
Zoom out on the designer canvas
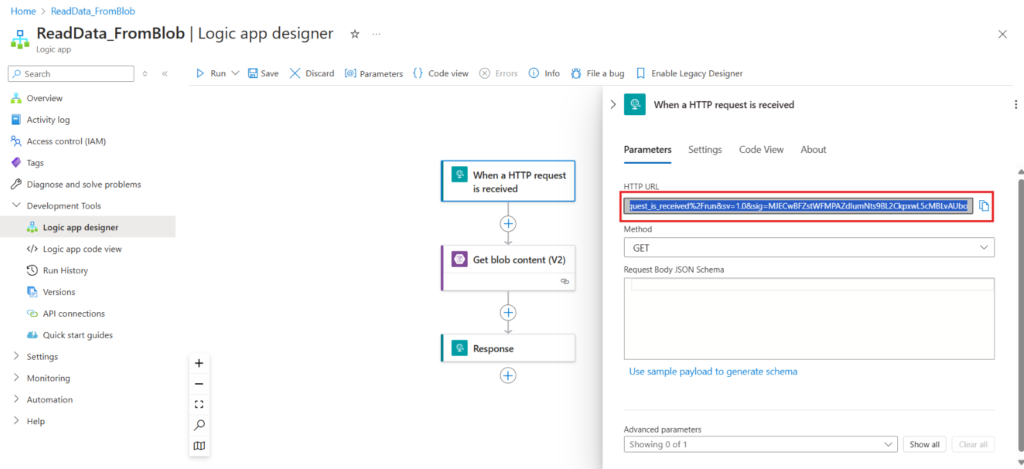click(x=199, y=384)
